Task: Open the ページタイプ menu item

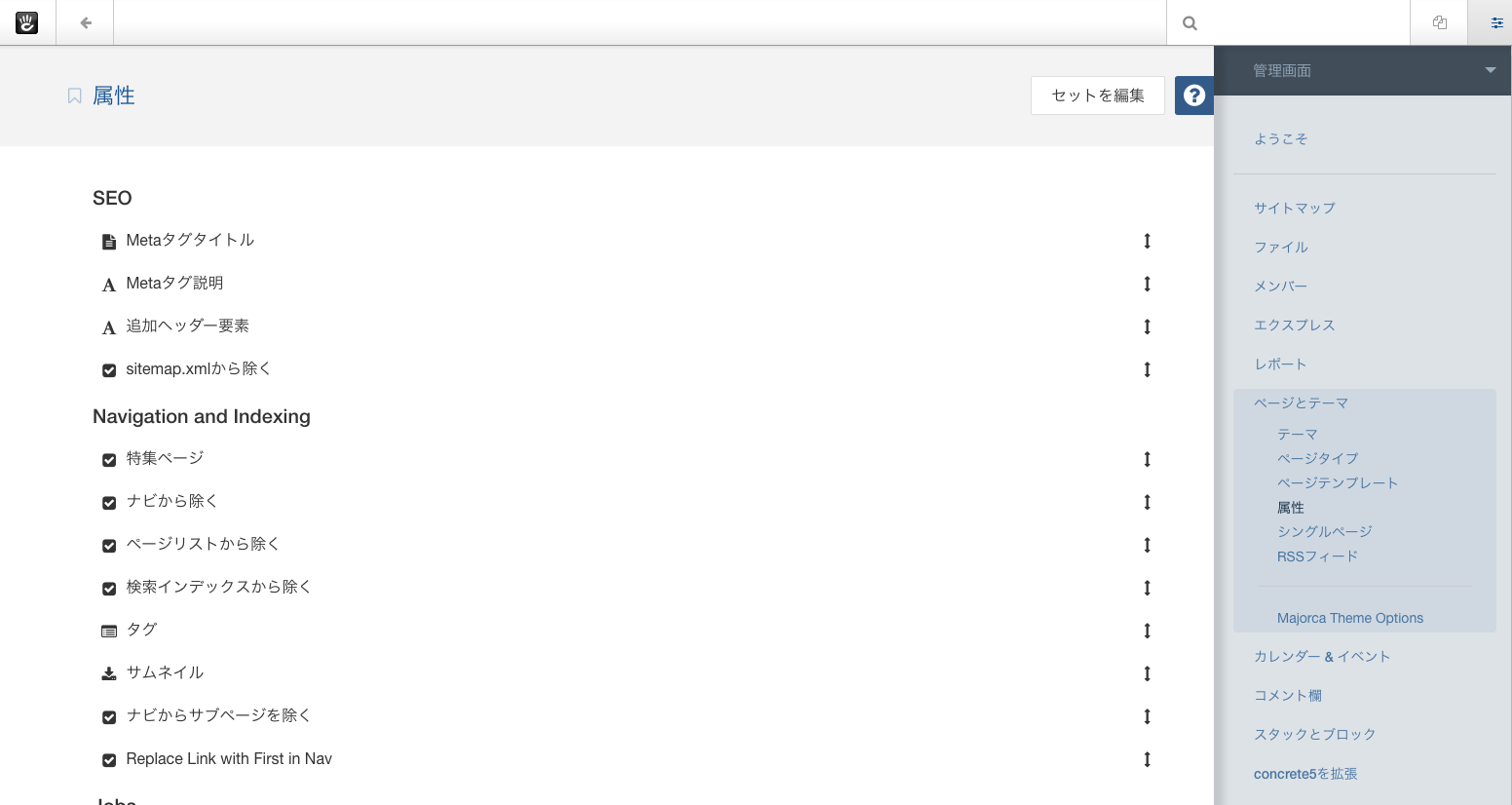Action: 1317,458
